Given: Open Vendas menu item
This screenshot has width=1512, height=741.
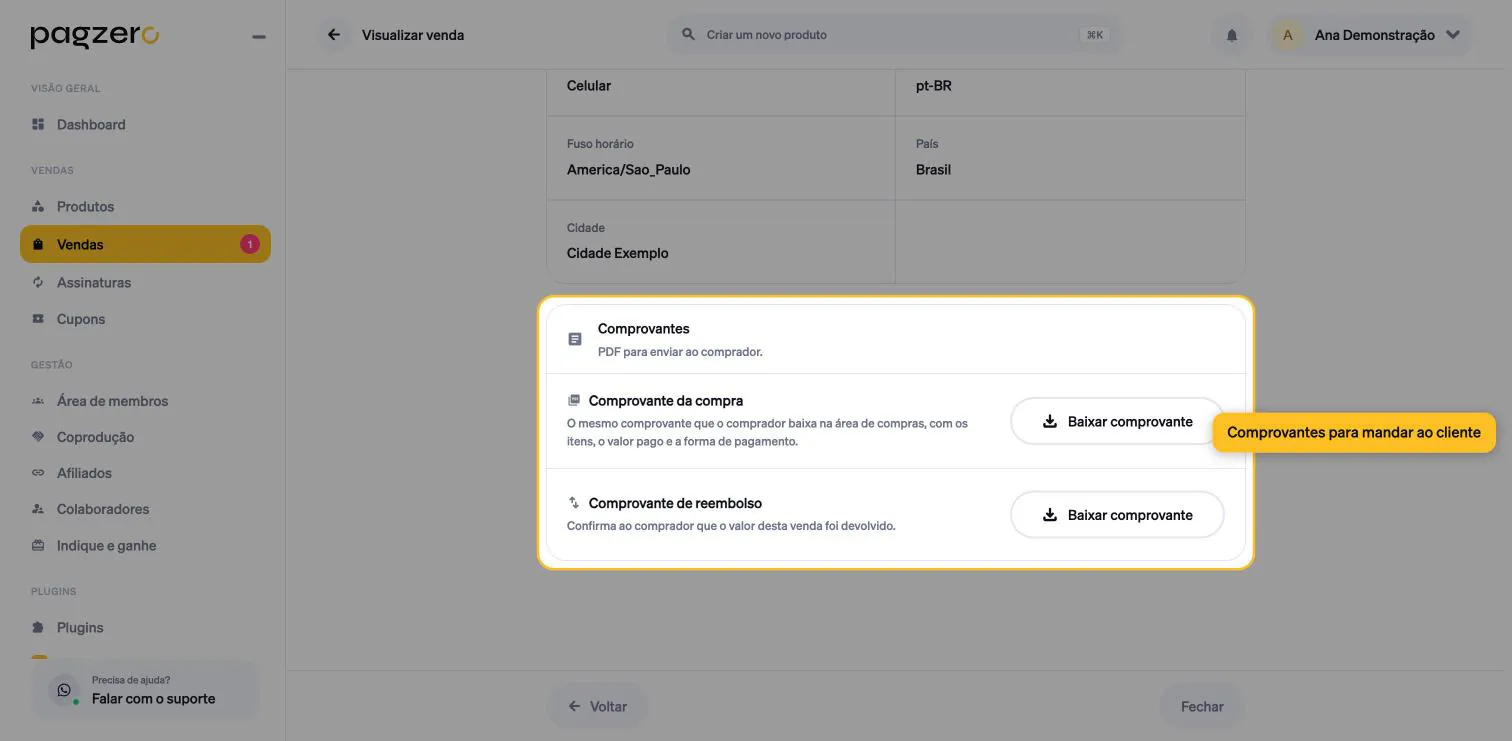Looking at the screenshot, I should 145,244.
